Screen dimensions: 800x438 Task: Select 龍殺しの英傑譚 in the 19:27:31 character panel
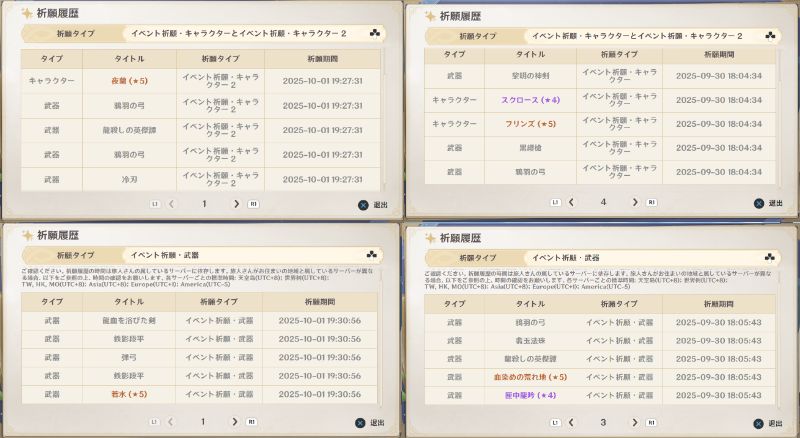click(x=130, y=131)
